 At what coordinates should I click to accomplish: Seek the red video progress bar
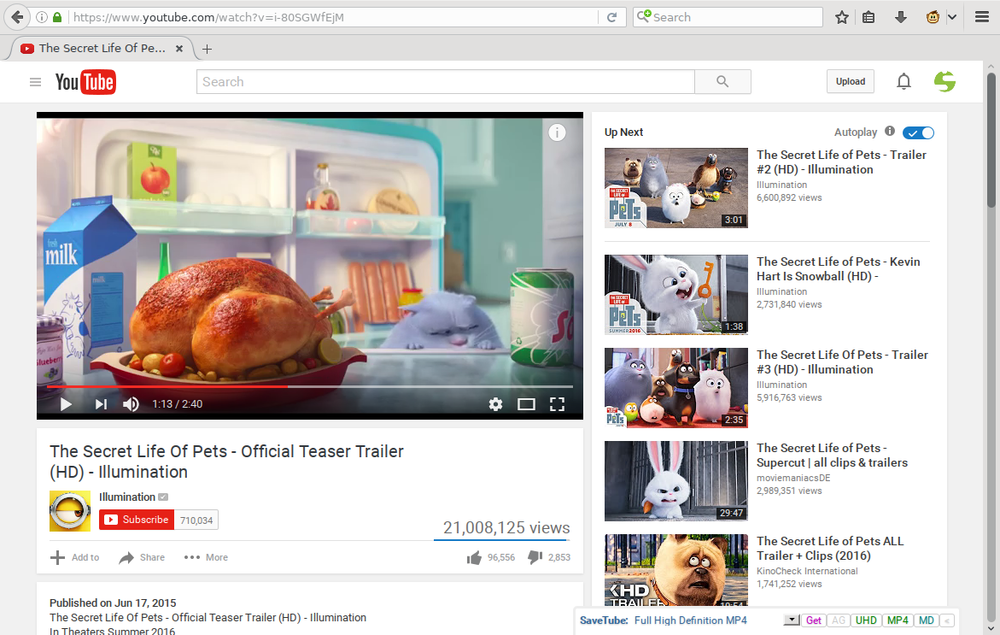309,386
